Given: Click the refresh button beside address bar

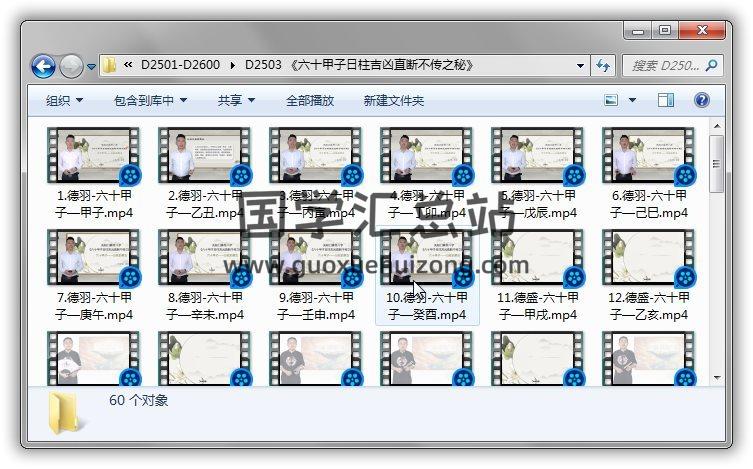Looking at the screenshot, I should [x=603, y=65].
